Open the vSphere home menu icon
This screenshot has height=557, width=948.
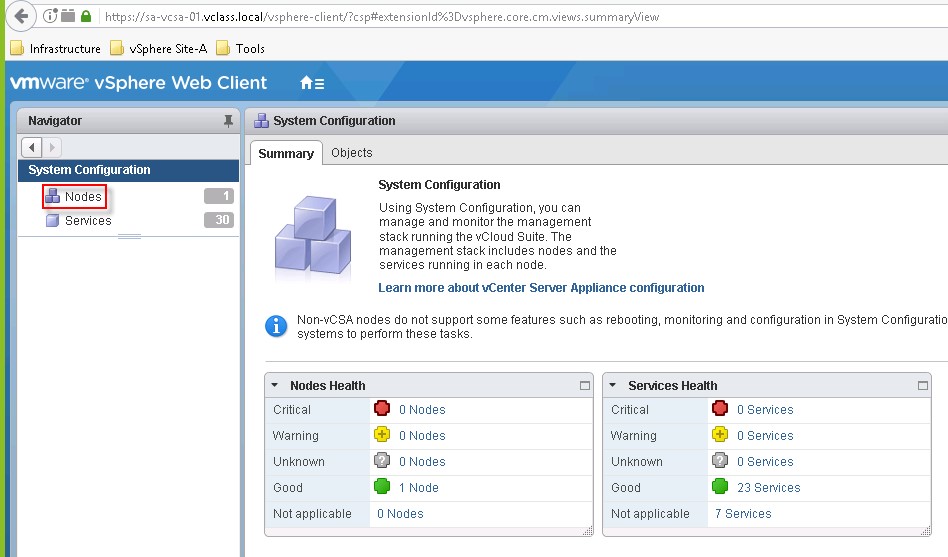312,83
